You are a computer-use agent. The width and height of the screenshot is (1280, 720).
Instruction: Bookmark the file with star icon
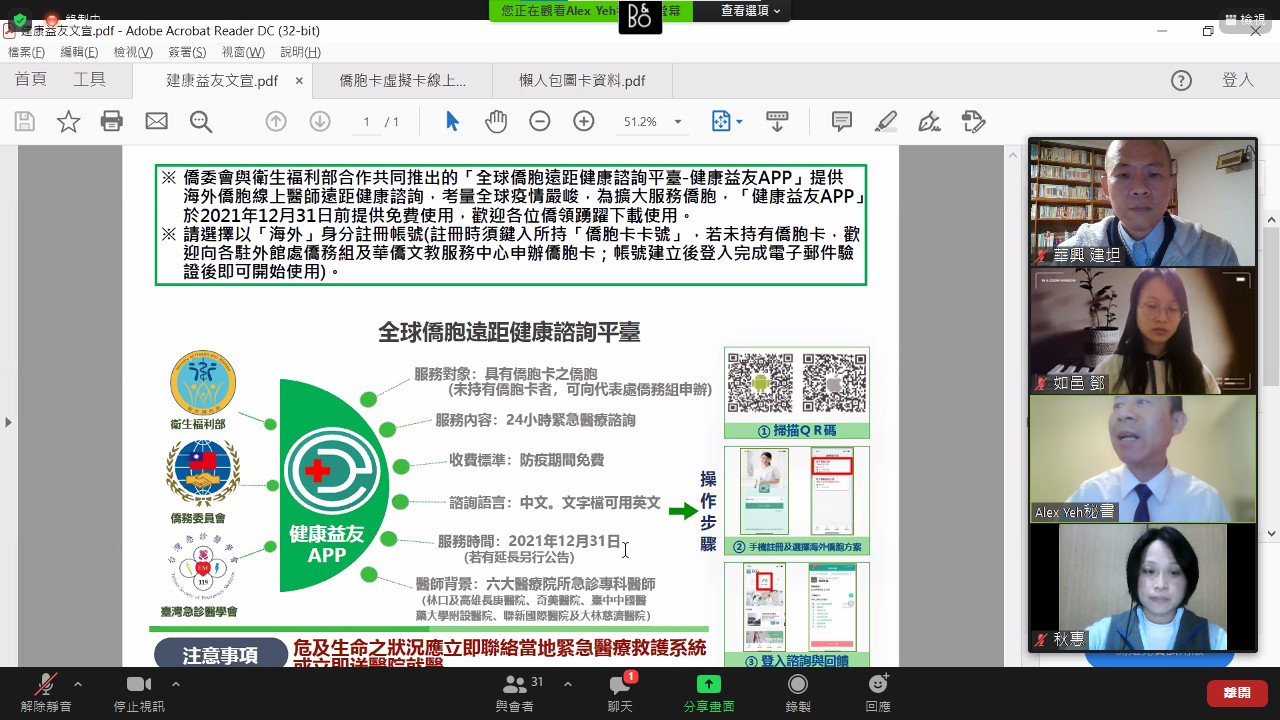68,122
